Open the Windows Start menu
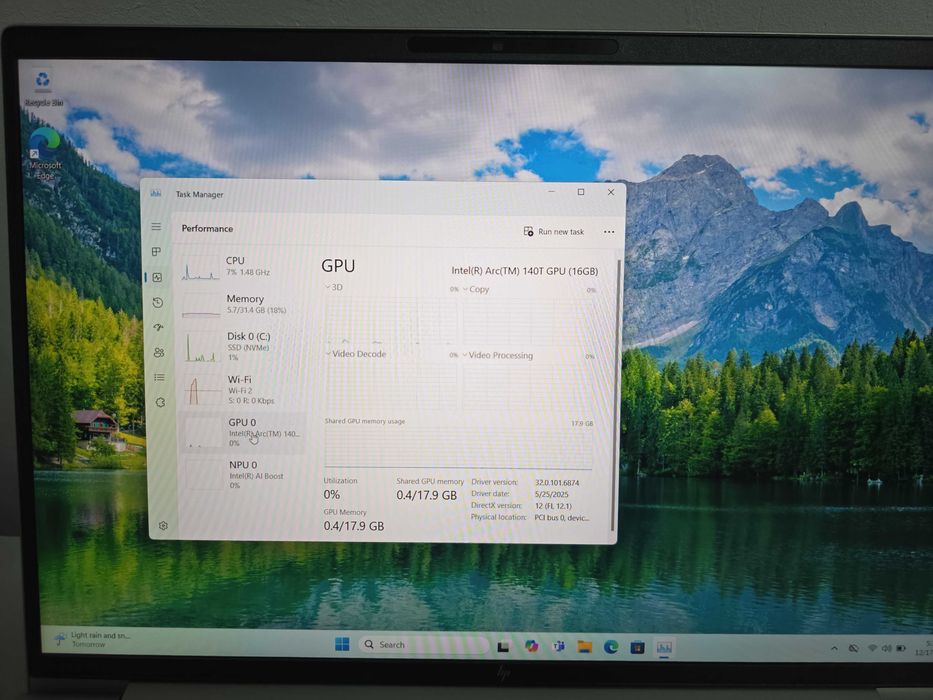This screenshot has width=933, height=700. click(342, 644)
